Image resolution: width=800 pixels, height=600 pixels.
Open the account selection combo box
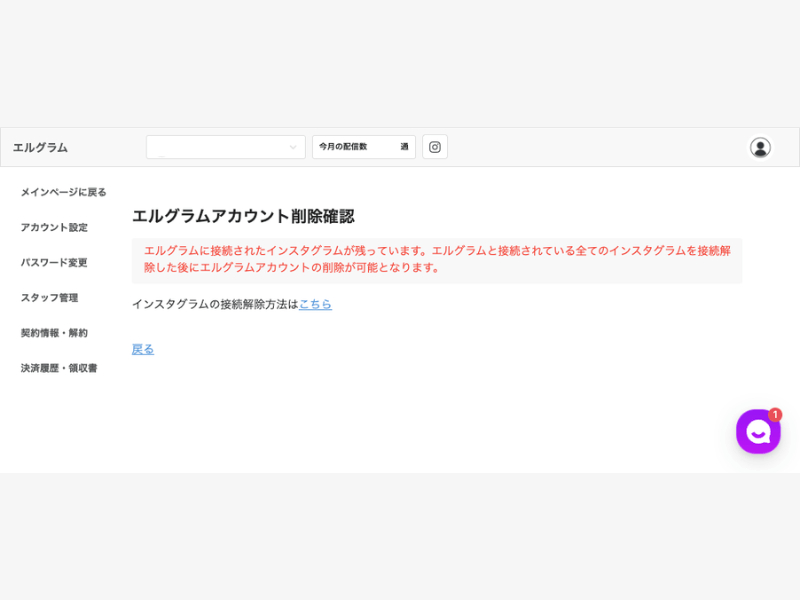click(x=226, y=147)
